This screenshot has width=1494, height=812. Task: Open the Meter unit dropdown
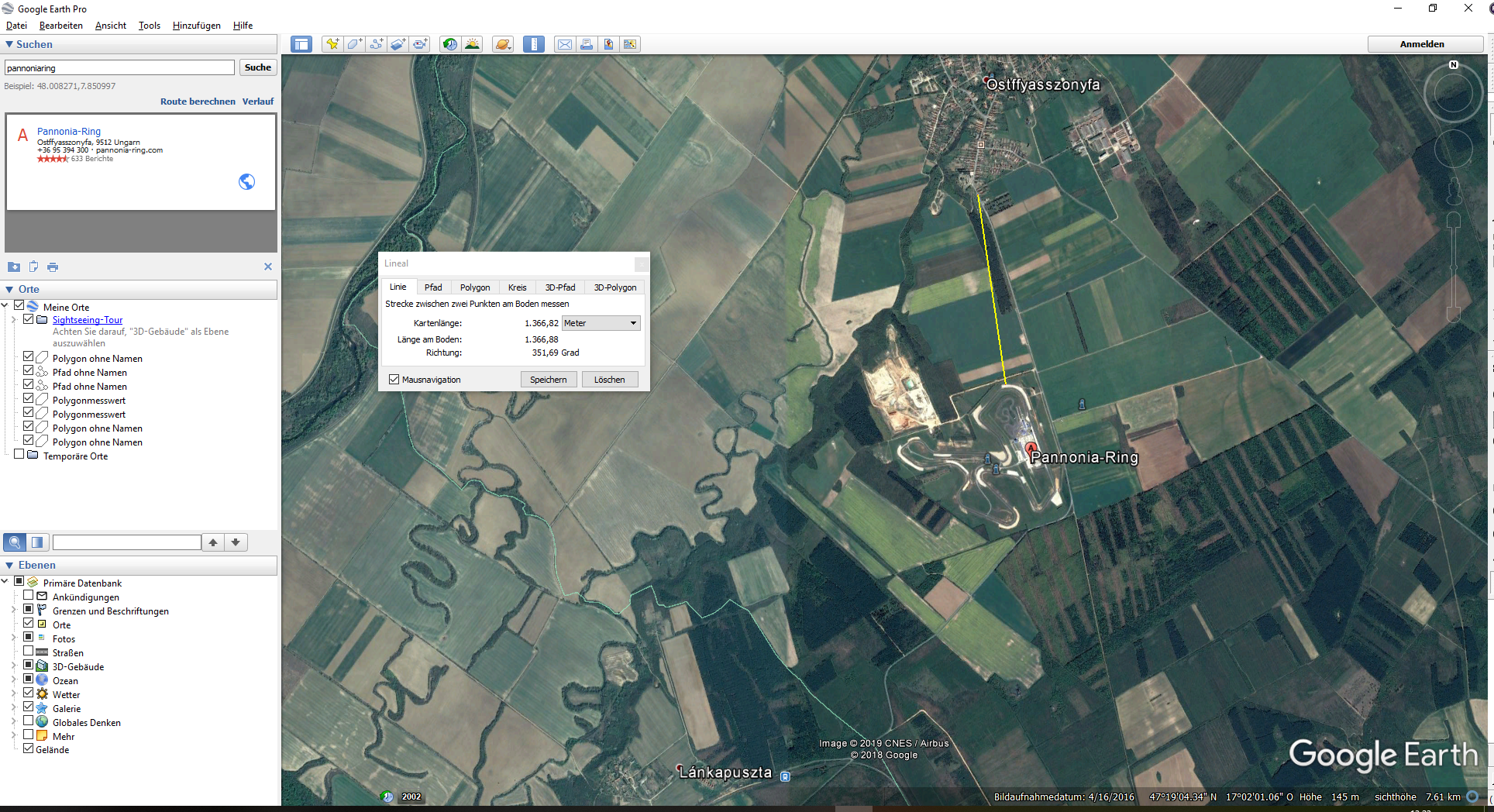[601, 323]
